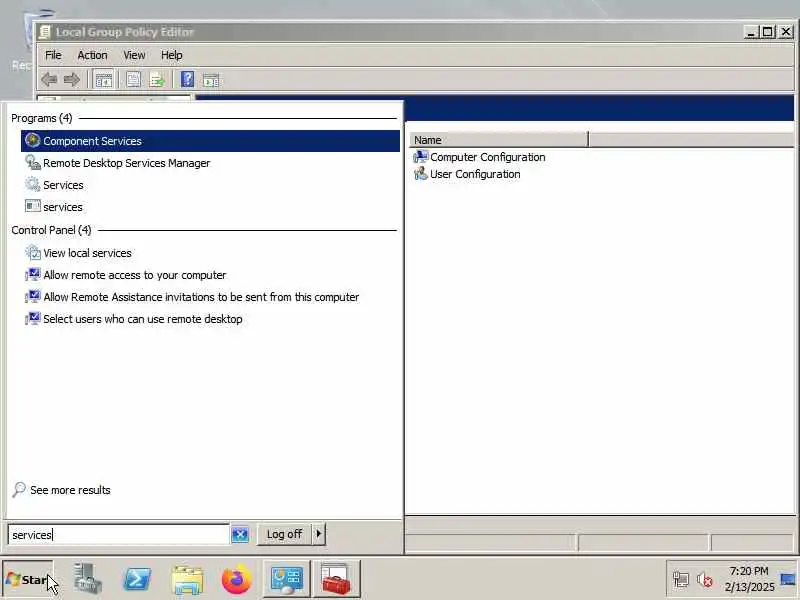This screenshot has height=600, width=800.
Task: Select User Configuration in the list
Action: (x=467, y=174)
